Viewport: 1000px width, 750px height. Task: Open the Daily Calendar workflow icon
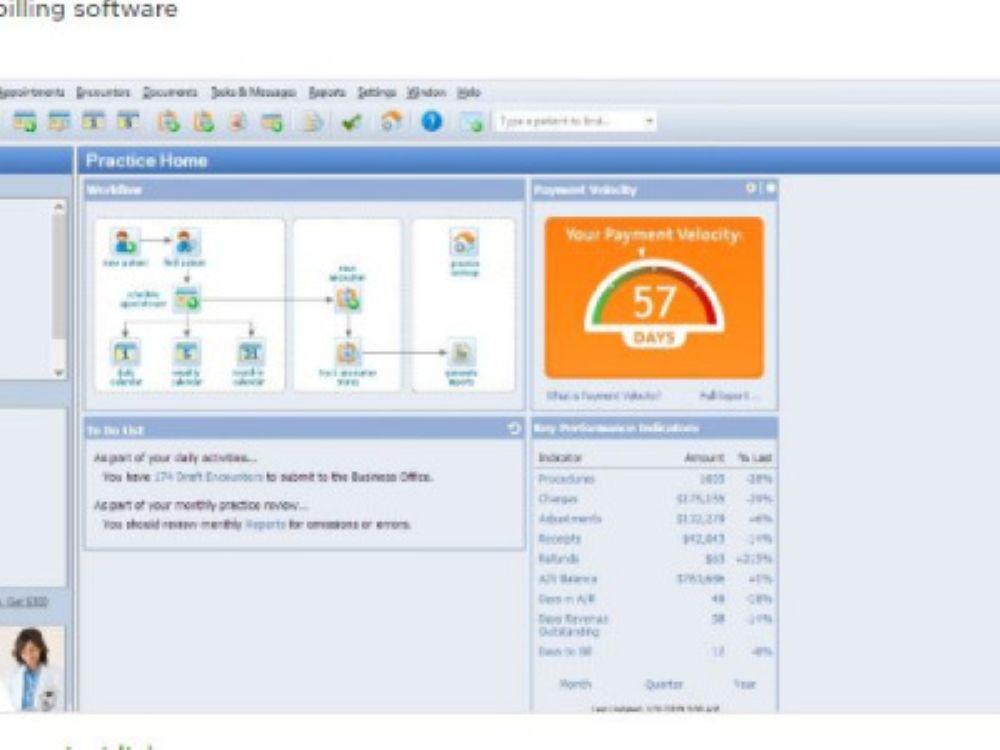[x=125, y=352]
